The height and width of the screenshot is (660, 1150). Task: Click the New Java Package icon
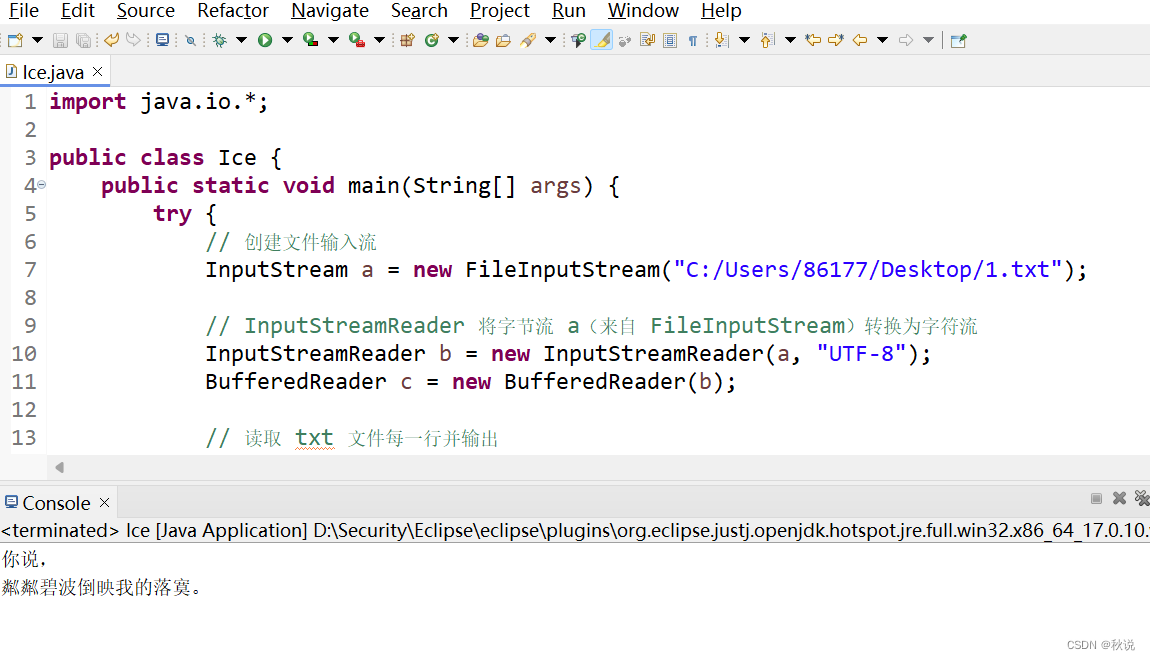408,40
